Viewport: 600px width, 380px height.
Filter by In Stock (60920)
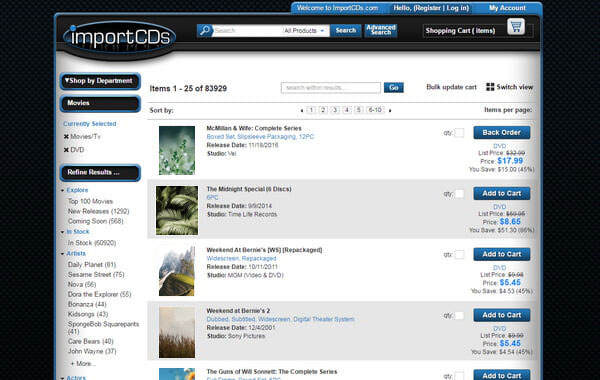92,243
